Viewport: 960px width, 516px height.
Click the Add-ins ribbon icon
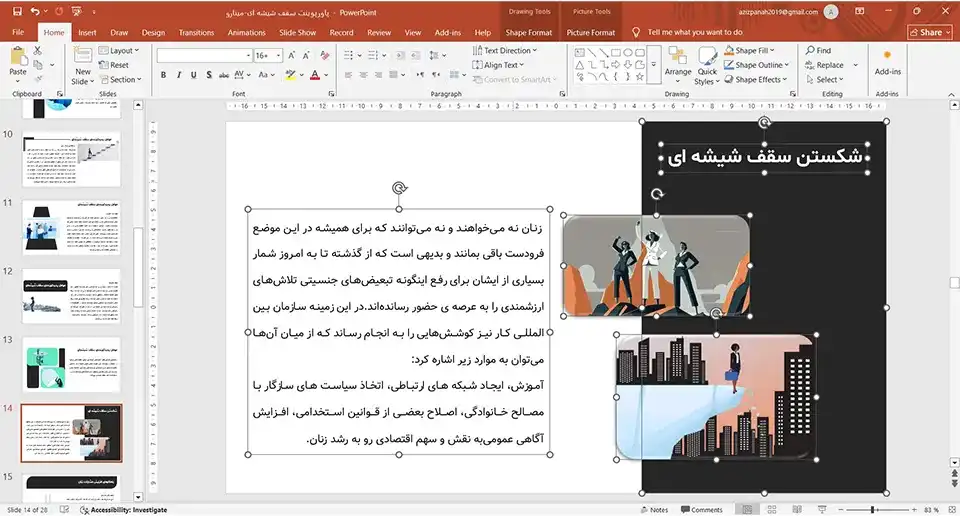pyautogui.click(x=887, y=56)
